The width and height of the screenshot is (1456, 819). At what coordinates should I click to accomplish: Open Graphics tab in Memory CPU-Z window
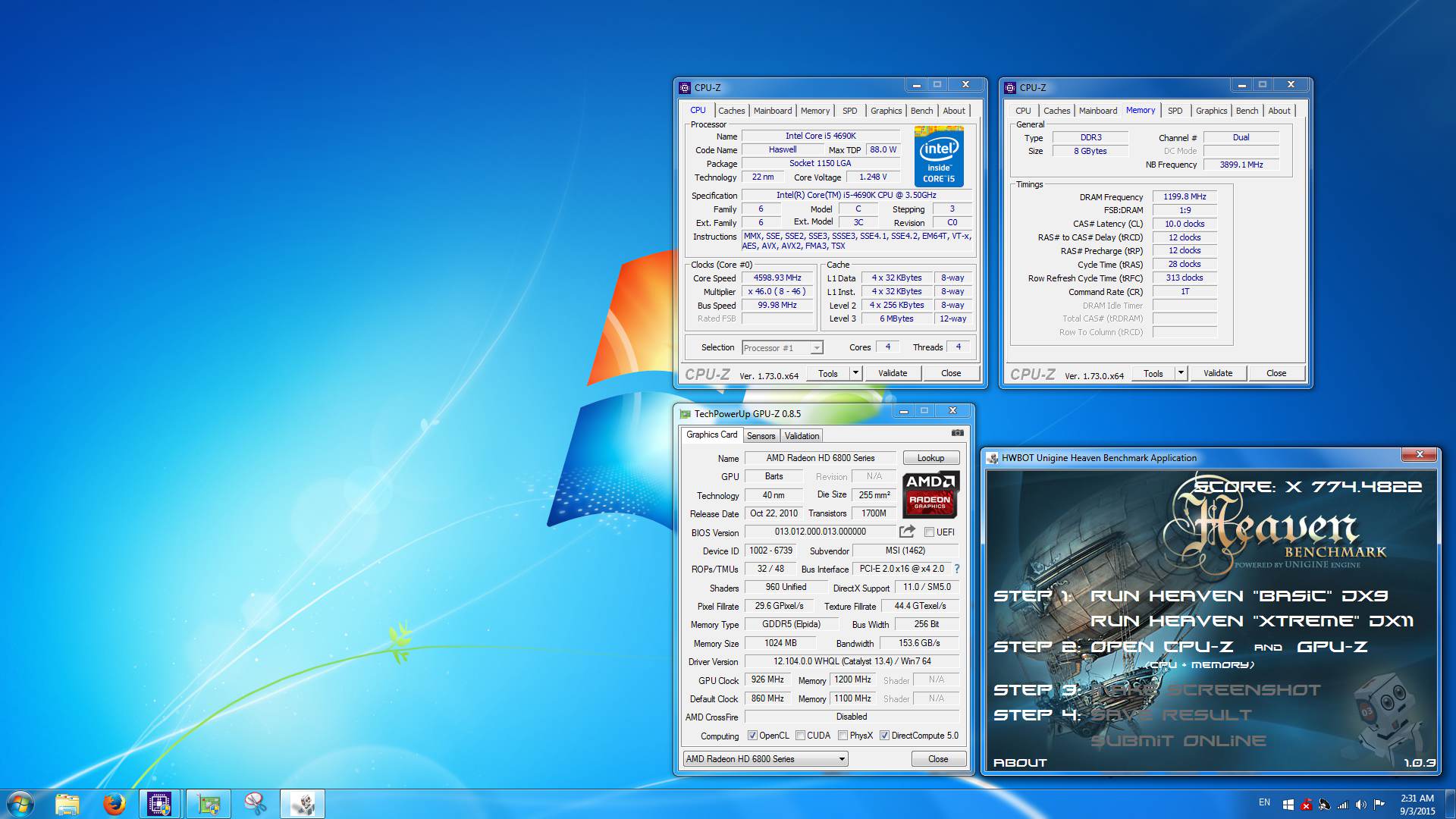1211,111
